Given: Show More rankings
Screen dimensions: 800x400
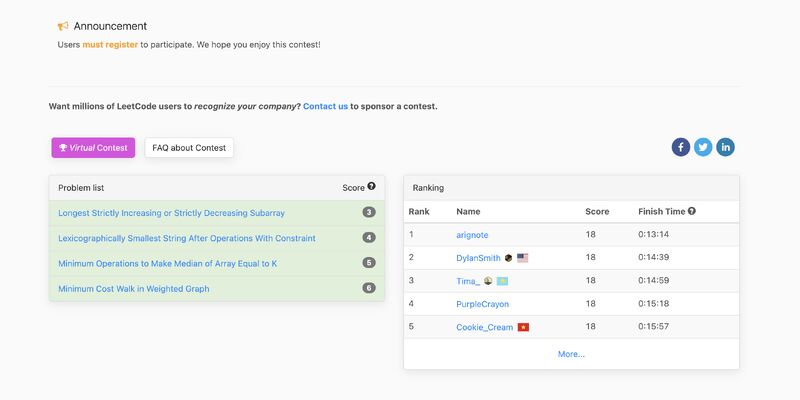Looking at the screenshot, I should 571,354.
